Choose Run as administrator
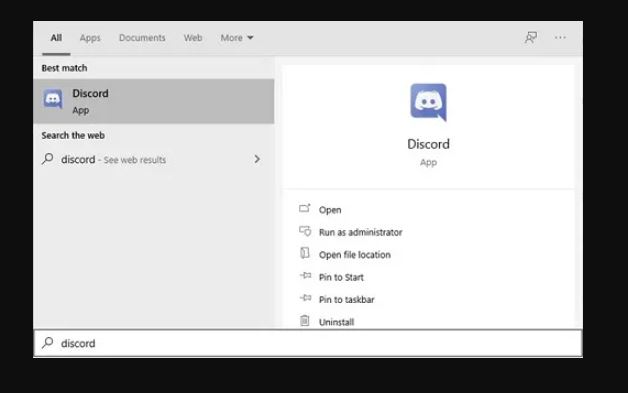This screenshot has width=628, height=393. [x=360, y=232]
